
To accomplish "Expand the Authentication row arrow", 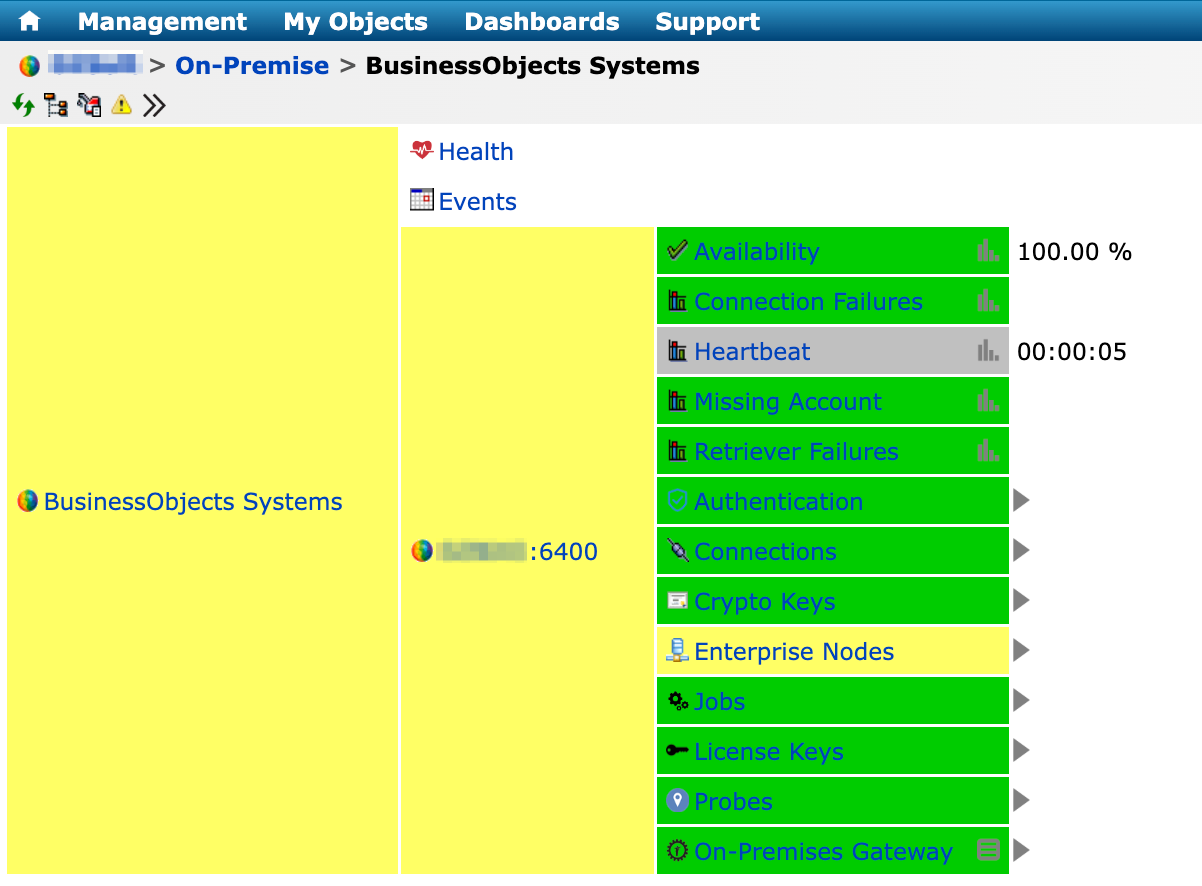I will click(1021, 501).
